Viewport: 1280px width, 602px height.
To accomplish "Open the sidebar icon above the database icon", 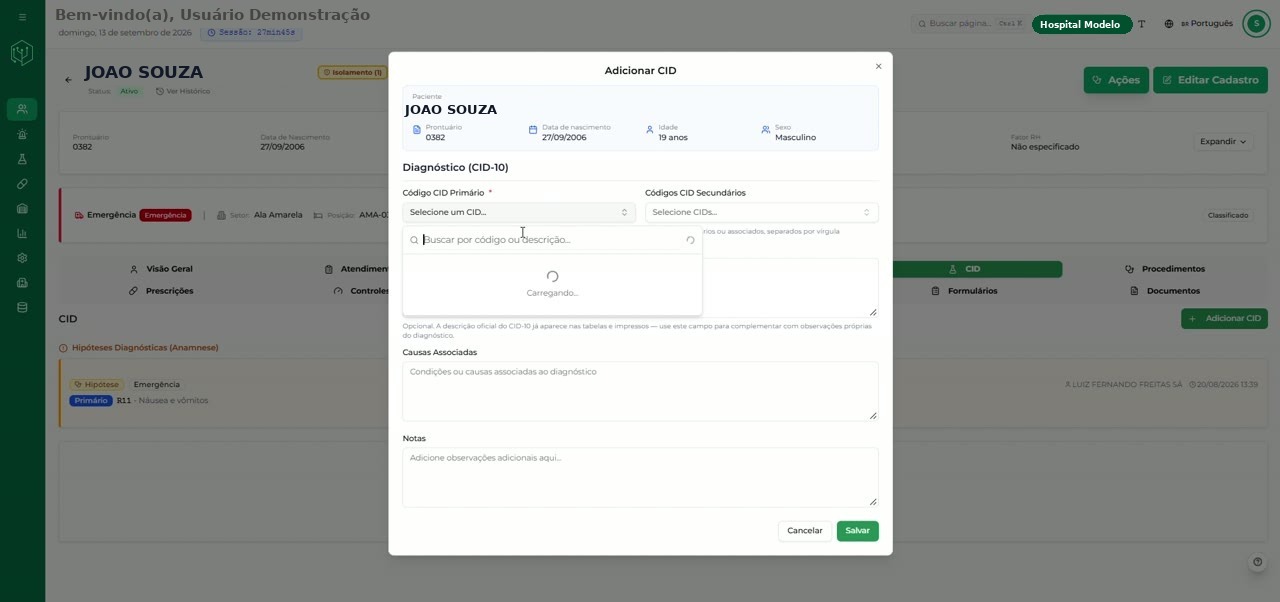I will [x=22, y=283].
